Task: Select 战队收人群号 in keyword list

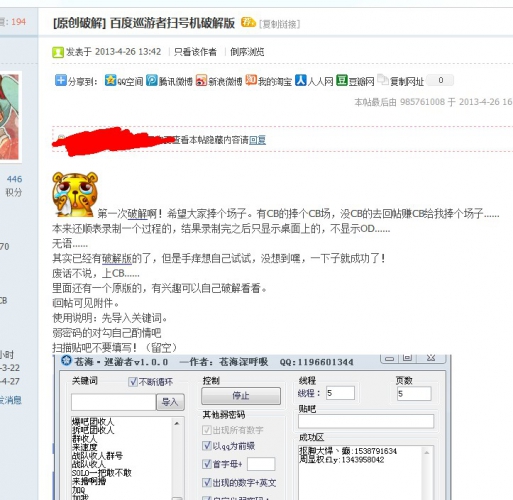Action: click(97, 455)
